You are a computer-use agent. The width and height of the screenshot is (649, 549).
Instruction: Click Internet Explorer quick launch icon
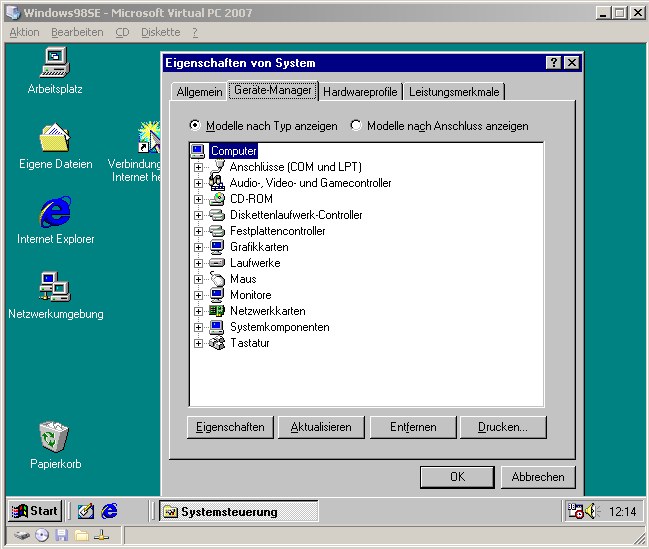tap(109, 511)
